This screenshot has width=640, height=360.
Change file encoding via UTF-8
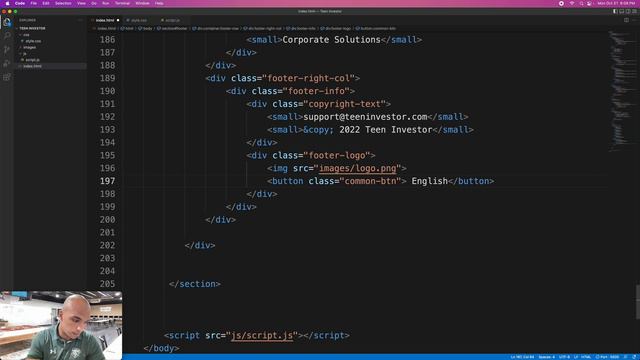564,357
